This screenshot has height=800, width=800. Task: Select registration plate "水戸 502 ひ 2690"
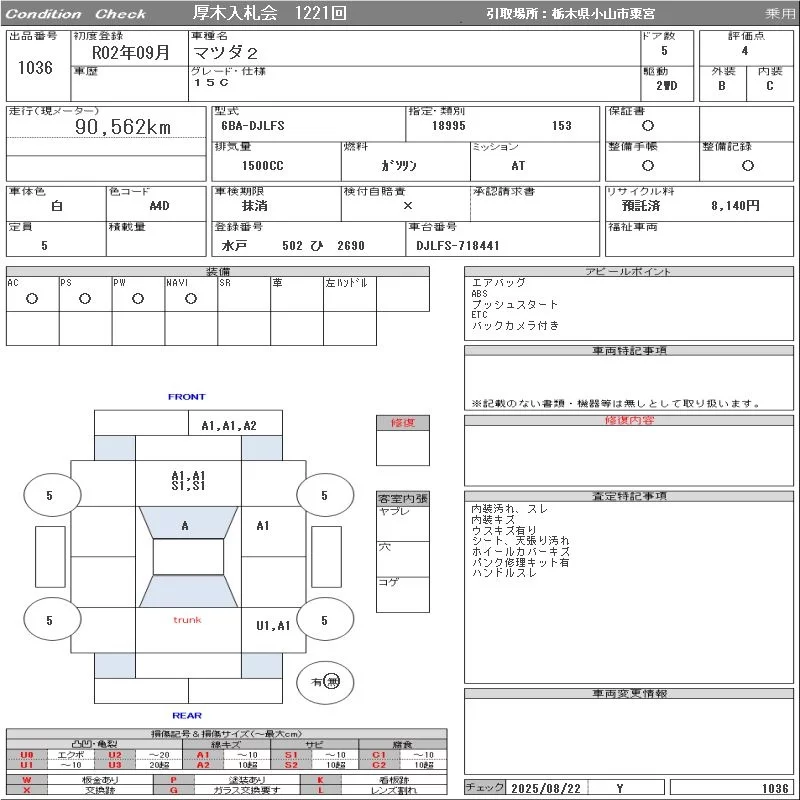click(293, 246)
